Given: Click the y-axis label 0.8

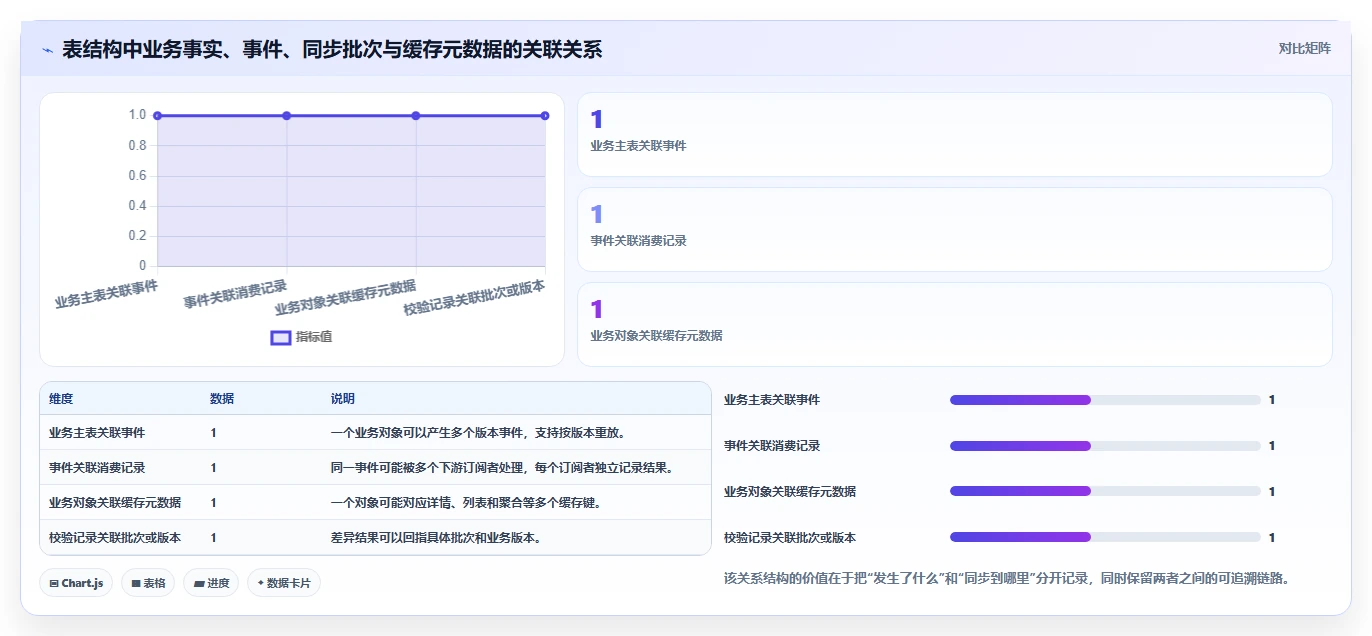Looking at the screenshot, I should pos(137,146).
